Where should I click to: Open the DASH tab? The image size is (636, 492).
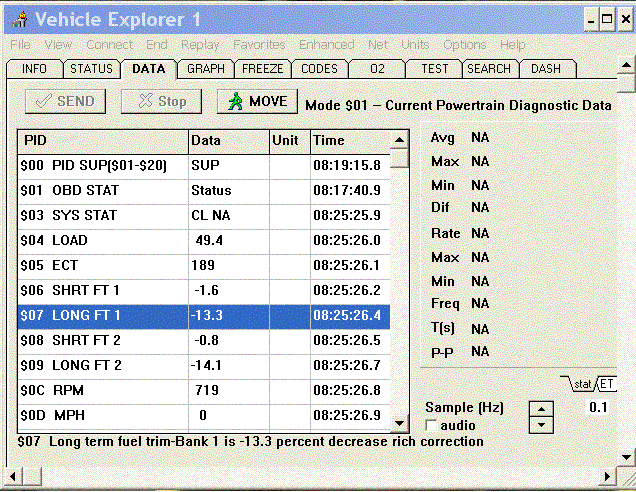[x=546, y=69]
